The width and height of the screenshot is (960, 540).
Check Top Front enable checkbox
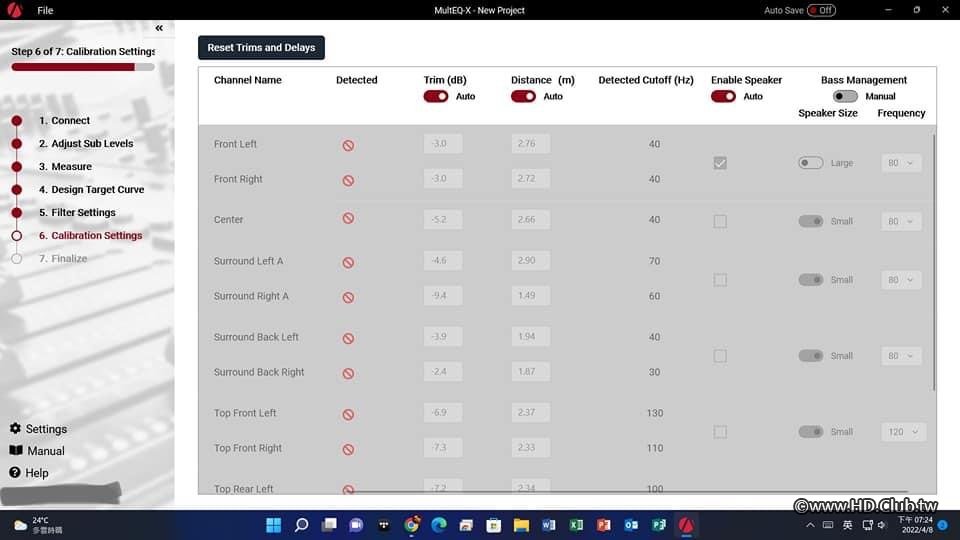[720, 432]
